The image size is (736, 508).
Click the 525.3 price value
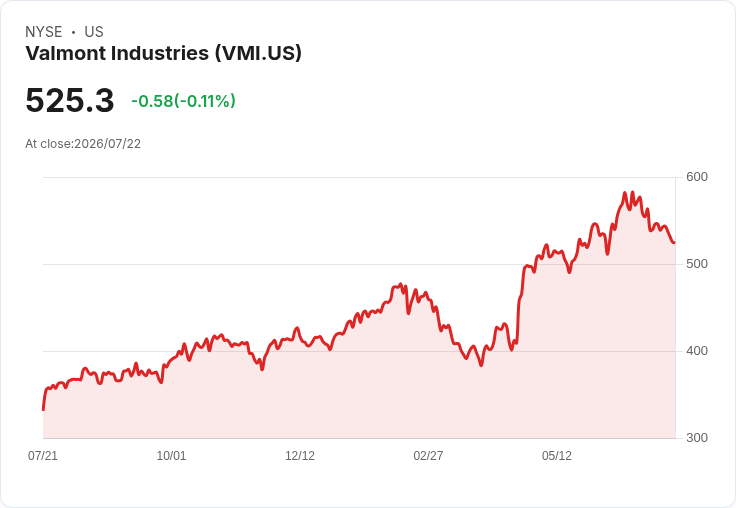(x=69, y=100)
